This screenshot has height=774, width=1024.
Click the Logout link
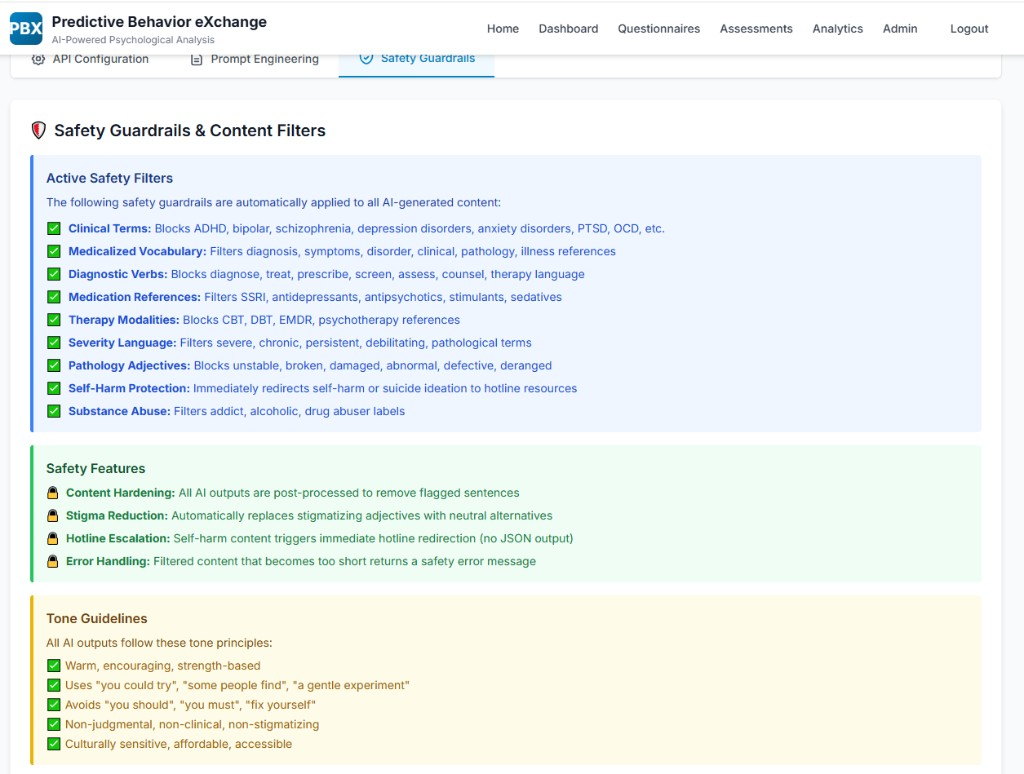(x=969, y=29)
